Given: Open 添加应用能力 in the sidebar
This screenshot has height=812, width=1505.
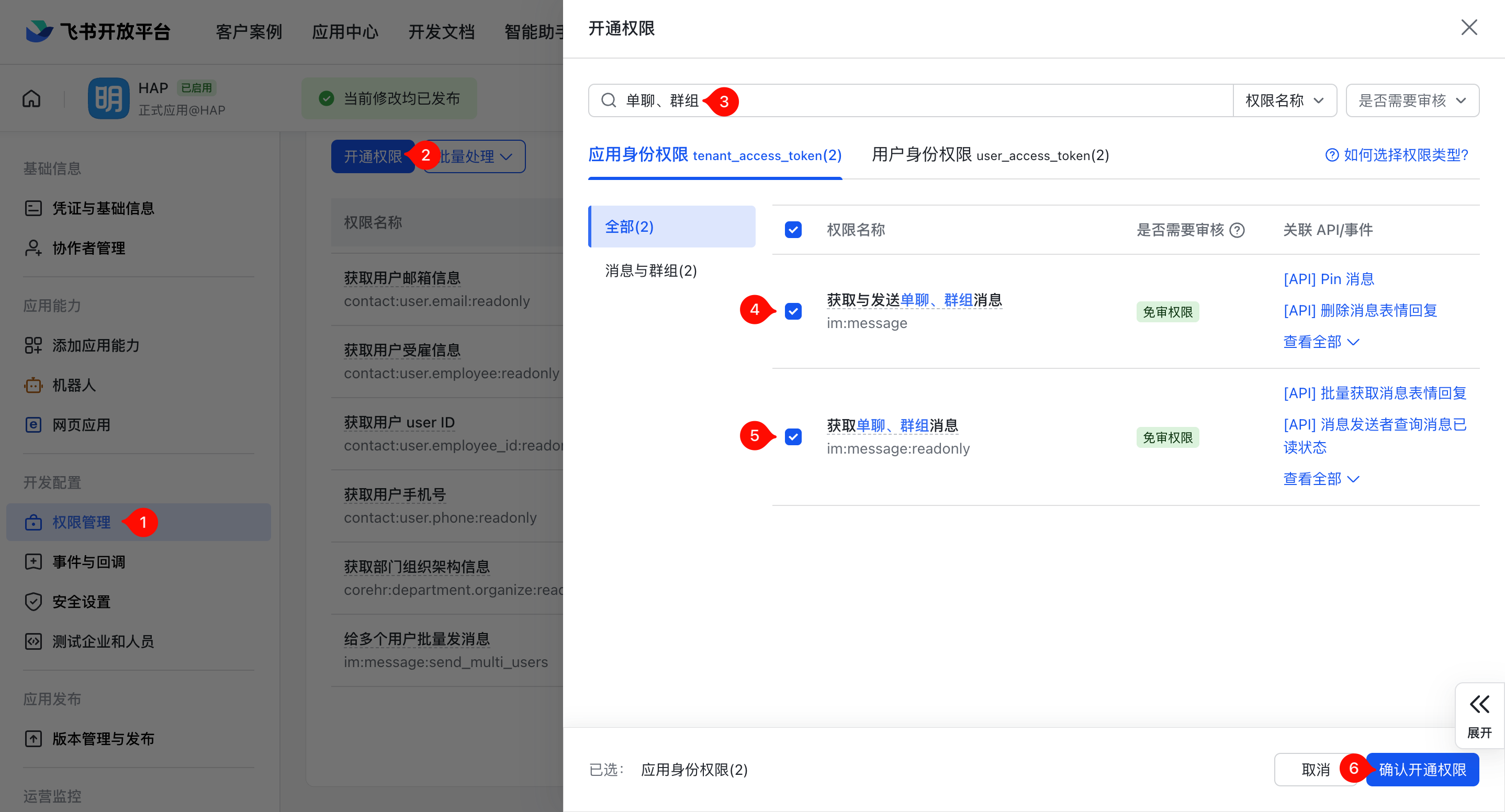Looking at the screenshot, I should tap(96, 346).
